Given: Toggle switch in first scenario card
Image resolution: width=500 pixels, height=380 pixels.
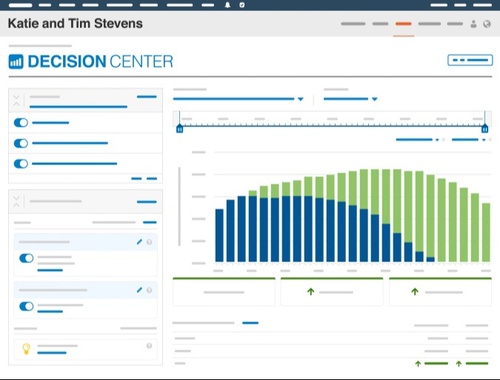Looking at the screenshot, I should [26, 258].
